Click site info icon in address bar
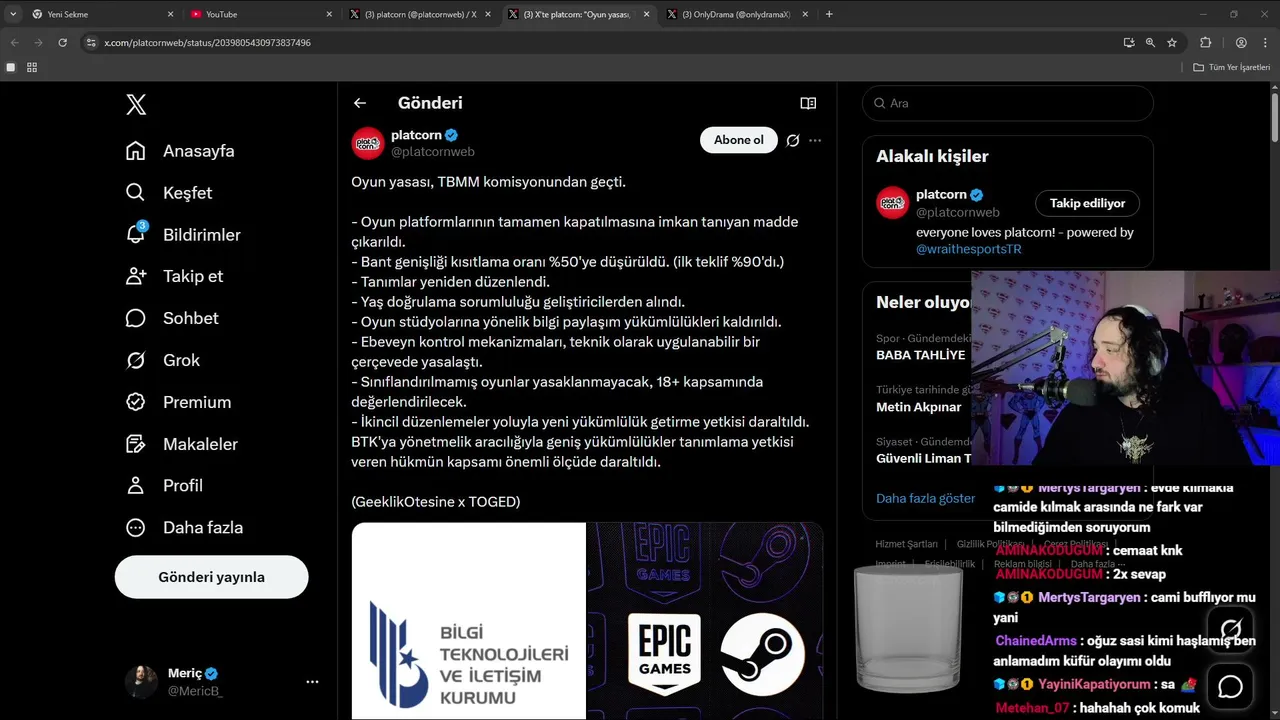Image resolution: width=1280 pixels, height=720 pixels. [x=91, y=43]
